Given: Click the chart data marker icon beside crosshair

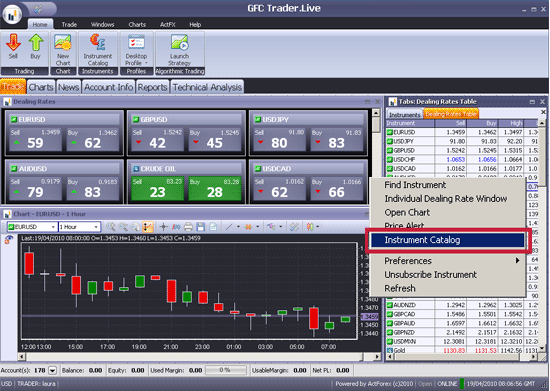Looking at the screenshot, I should tap(176, 227).
